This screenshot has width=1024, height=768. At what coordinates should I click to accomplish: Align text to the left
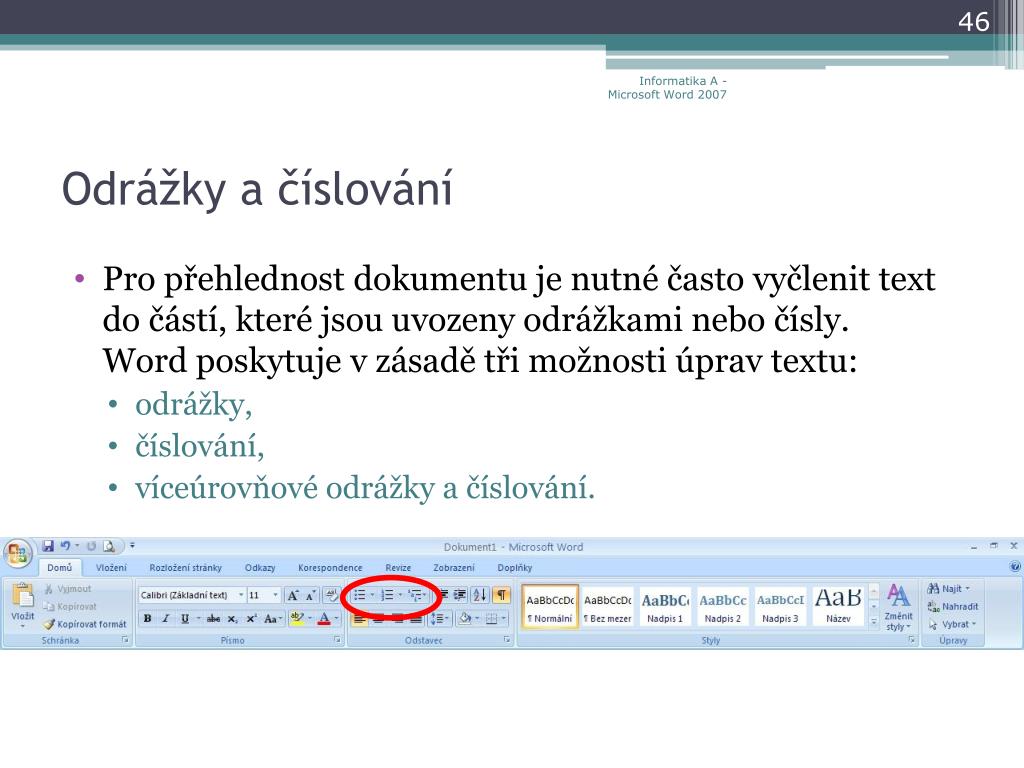[359, 619]
